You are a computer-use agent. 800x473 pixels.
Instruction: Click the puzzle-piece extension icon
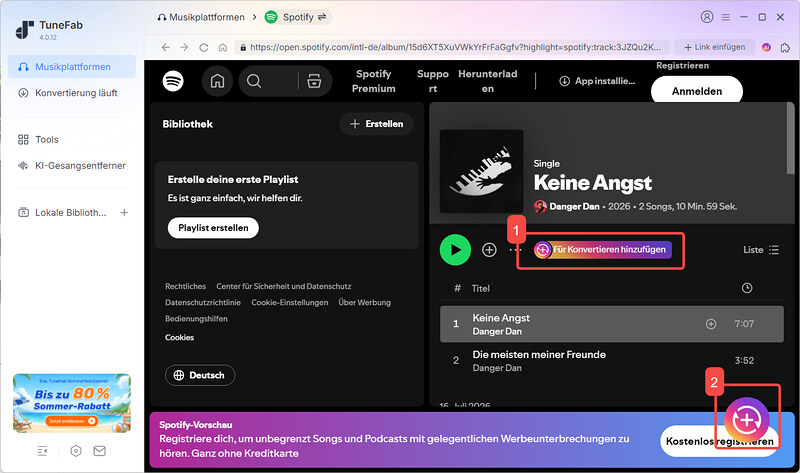(x=785, y=47)
